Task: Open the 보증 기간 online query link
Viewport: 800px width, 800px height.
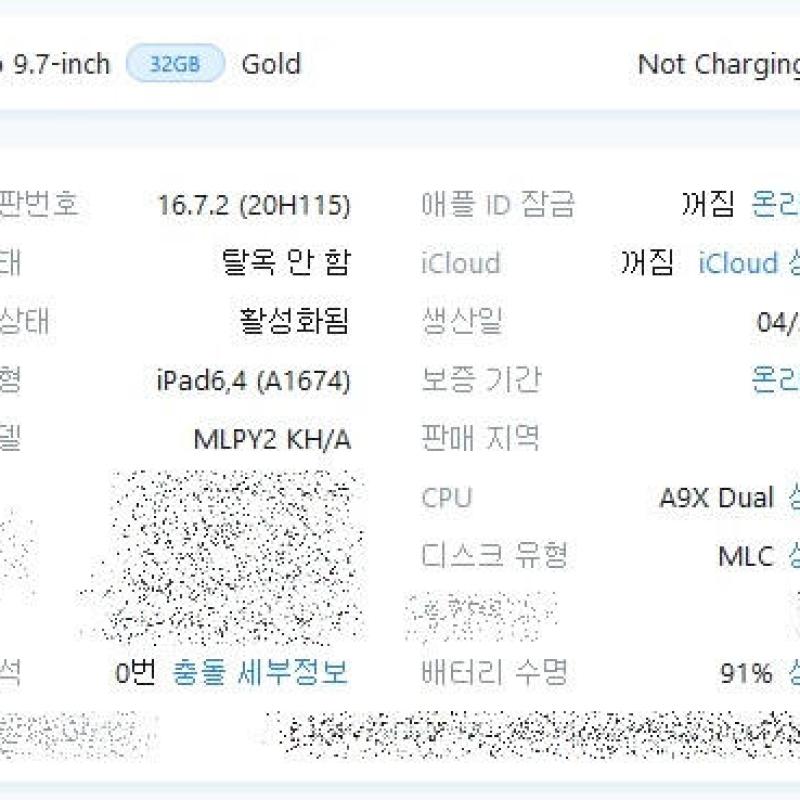Action: [x=776, y=380]
